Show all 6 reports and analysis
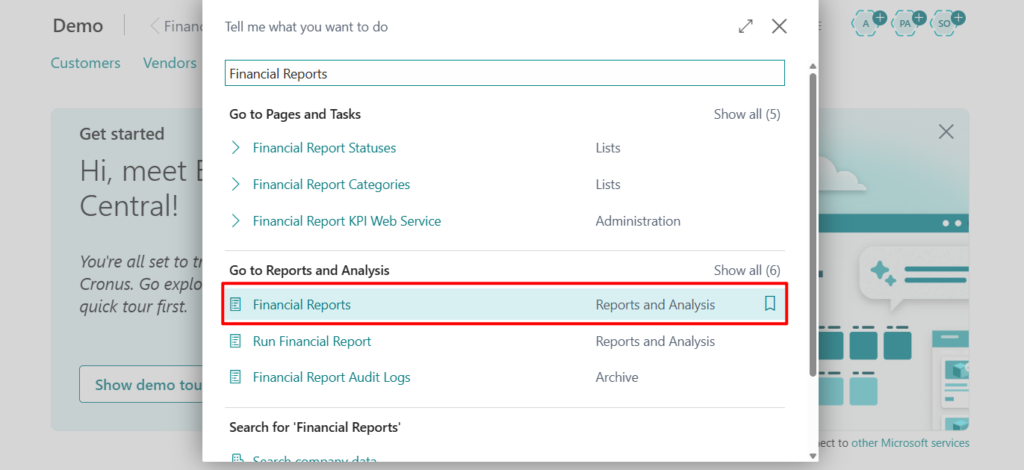The width and height of the screenshot is (1024, 470). 746,270
